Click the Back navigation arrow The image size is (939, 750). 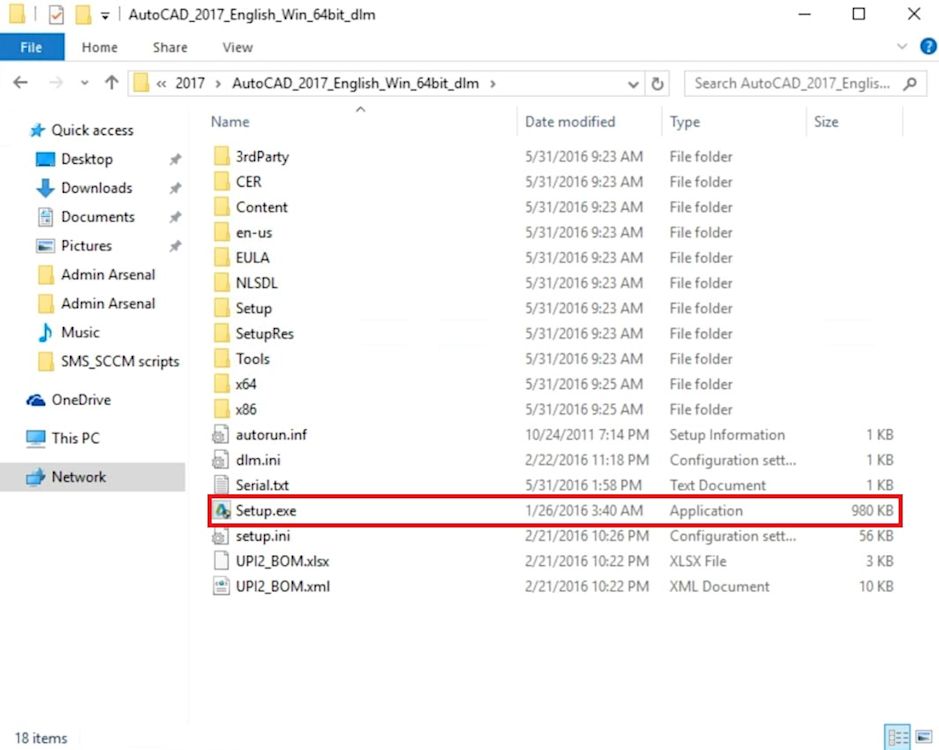pyautogui.click(x=21, y=83)
